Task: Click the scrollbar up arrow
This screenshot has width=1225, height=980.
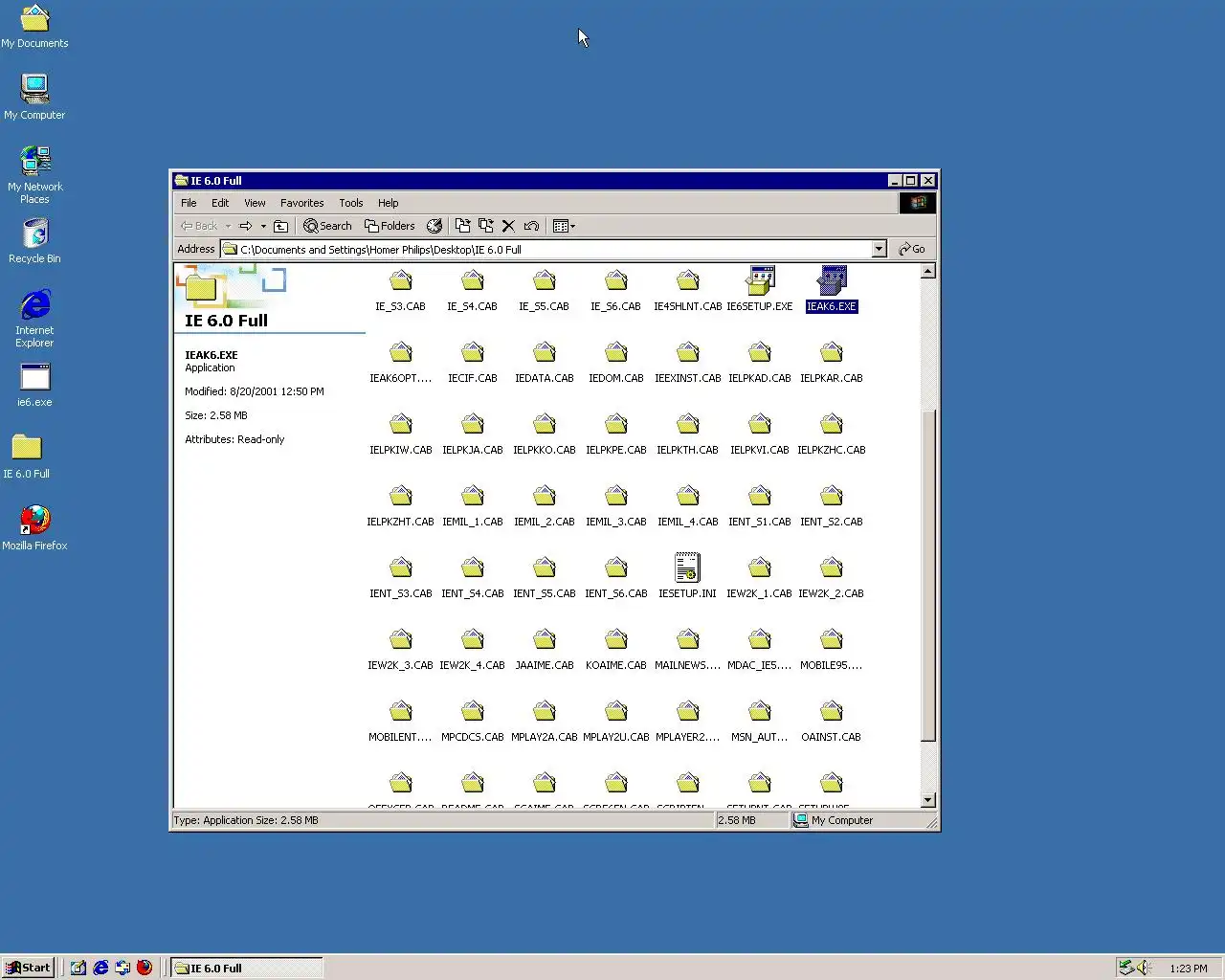Action: point(927,272)
